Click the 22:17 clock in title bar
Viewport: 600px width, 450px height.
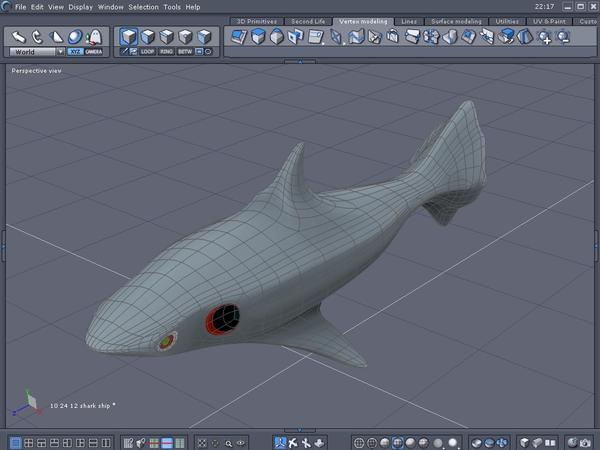click(x=544, y=7)
